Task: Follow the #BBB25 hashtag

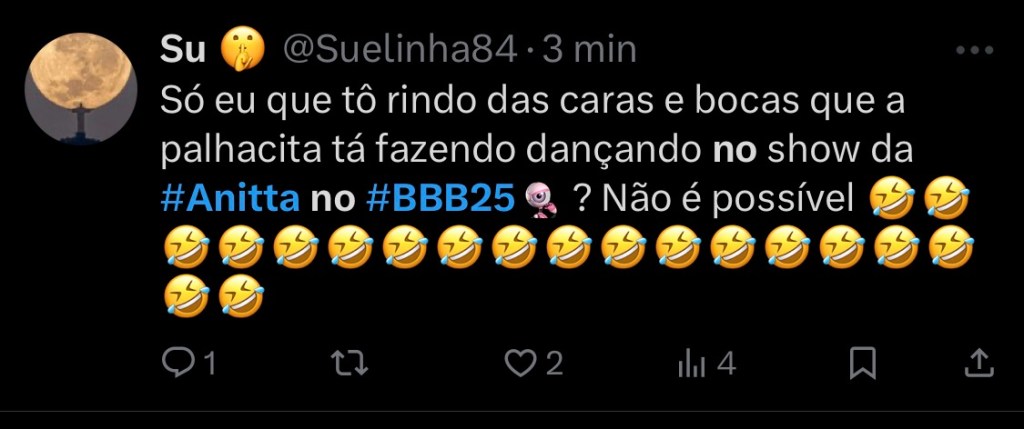Action: pos(440,200)
